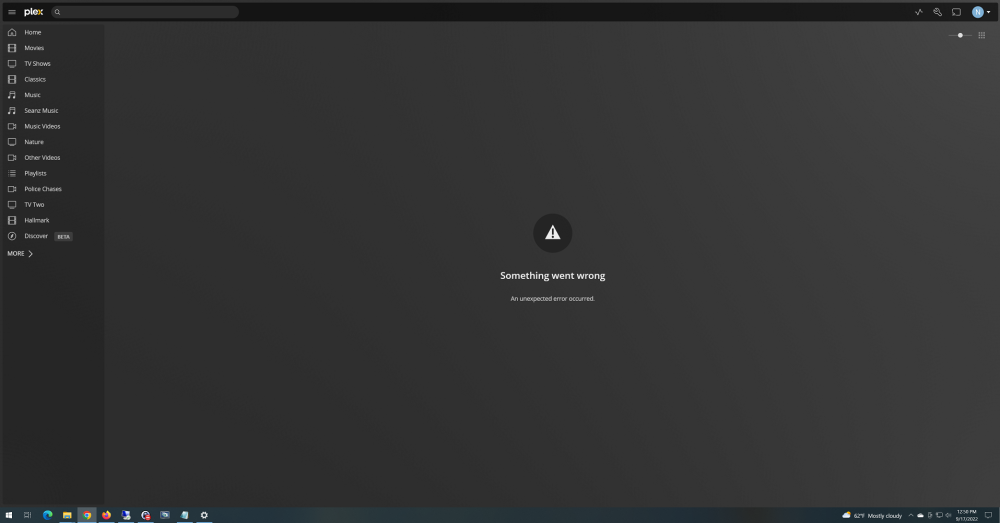Image resolution: width=1000 pixels, height=523 pixels.
Task: Click the Movies film-strip icon
Action: coord(11,48)
